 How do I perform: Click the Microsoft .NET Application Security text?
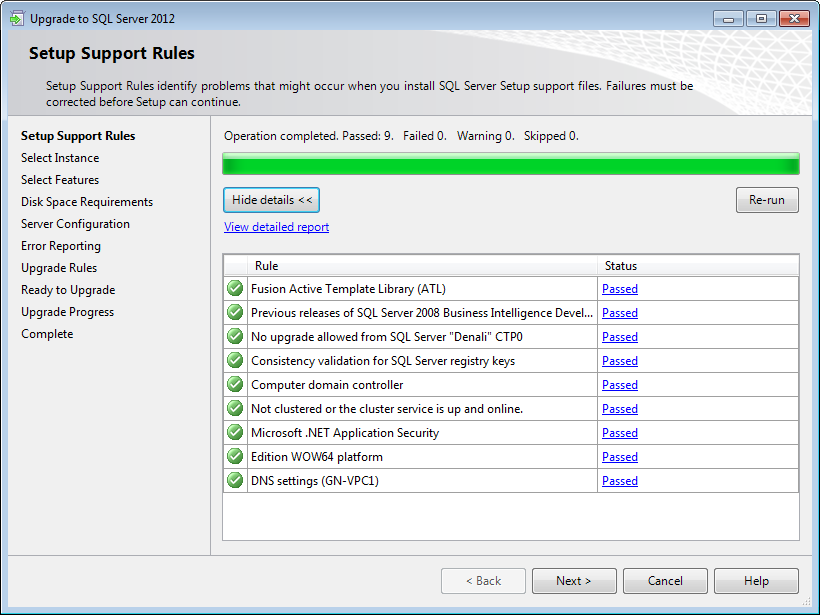pos(345,433)
